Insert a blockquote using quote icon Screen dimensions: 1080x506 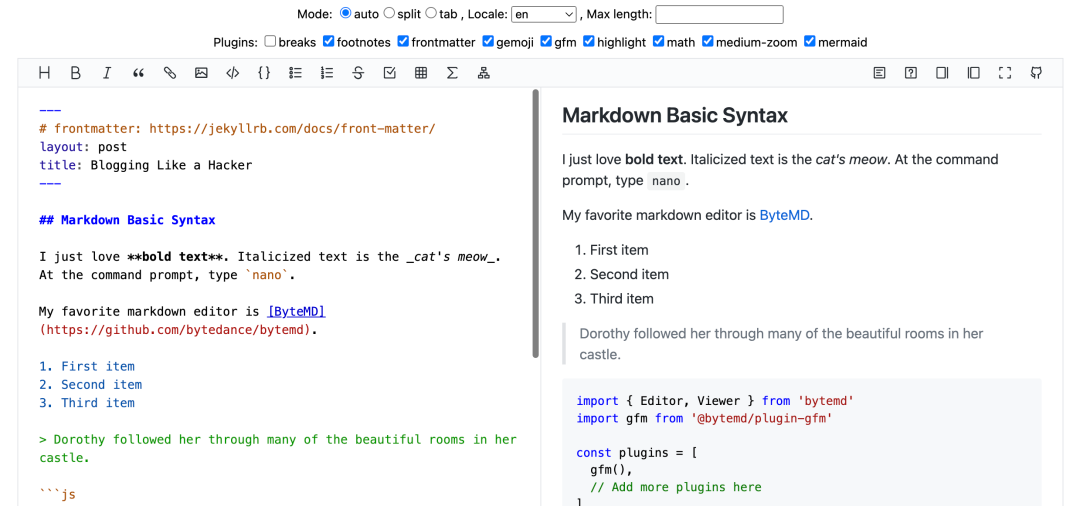[138, 73]
